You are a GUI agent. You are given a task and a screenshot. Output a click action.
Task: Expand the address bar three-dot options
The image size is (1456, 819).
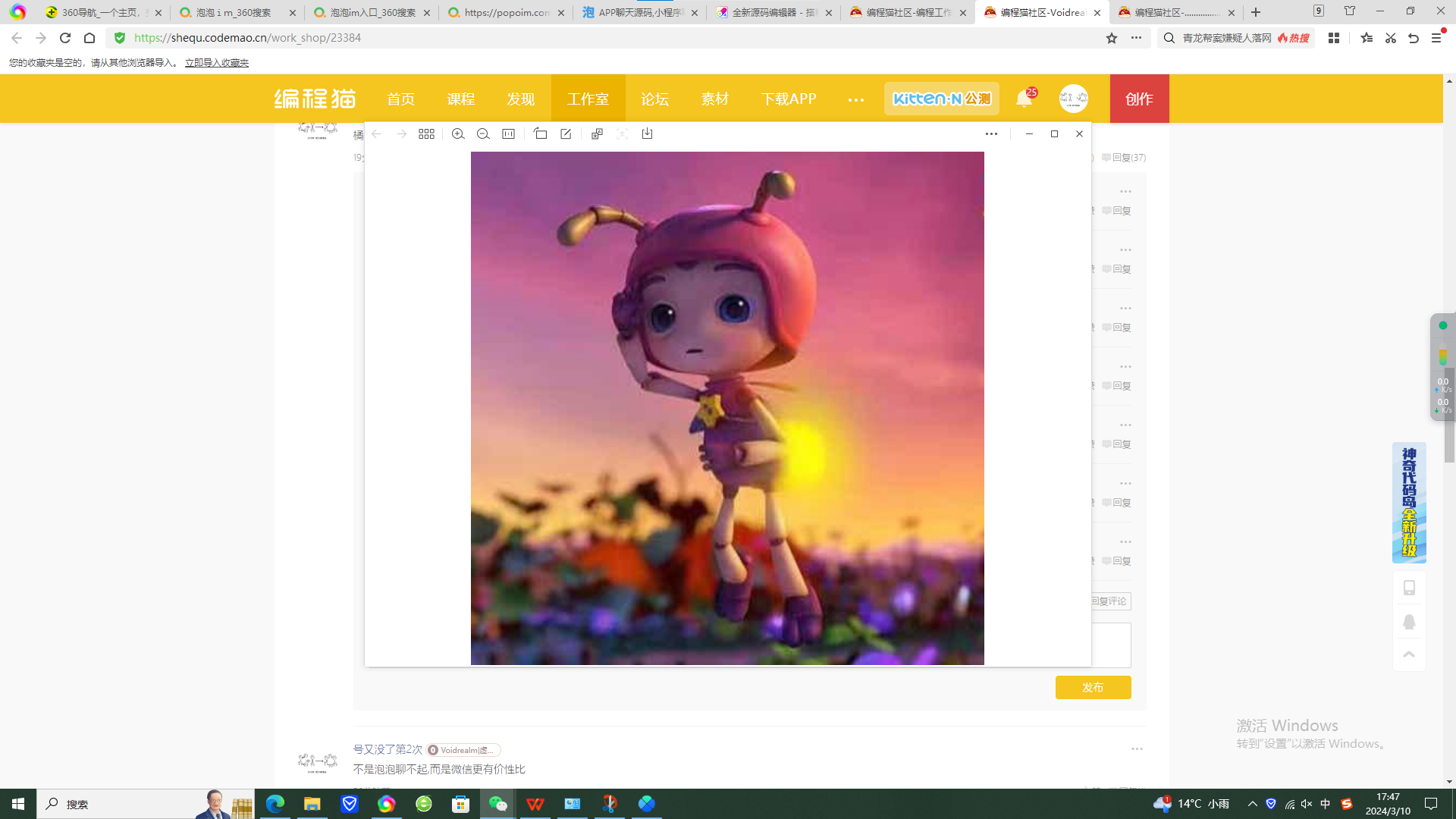(x=1136, y=38)
